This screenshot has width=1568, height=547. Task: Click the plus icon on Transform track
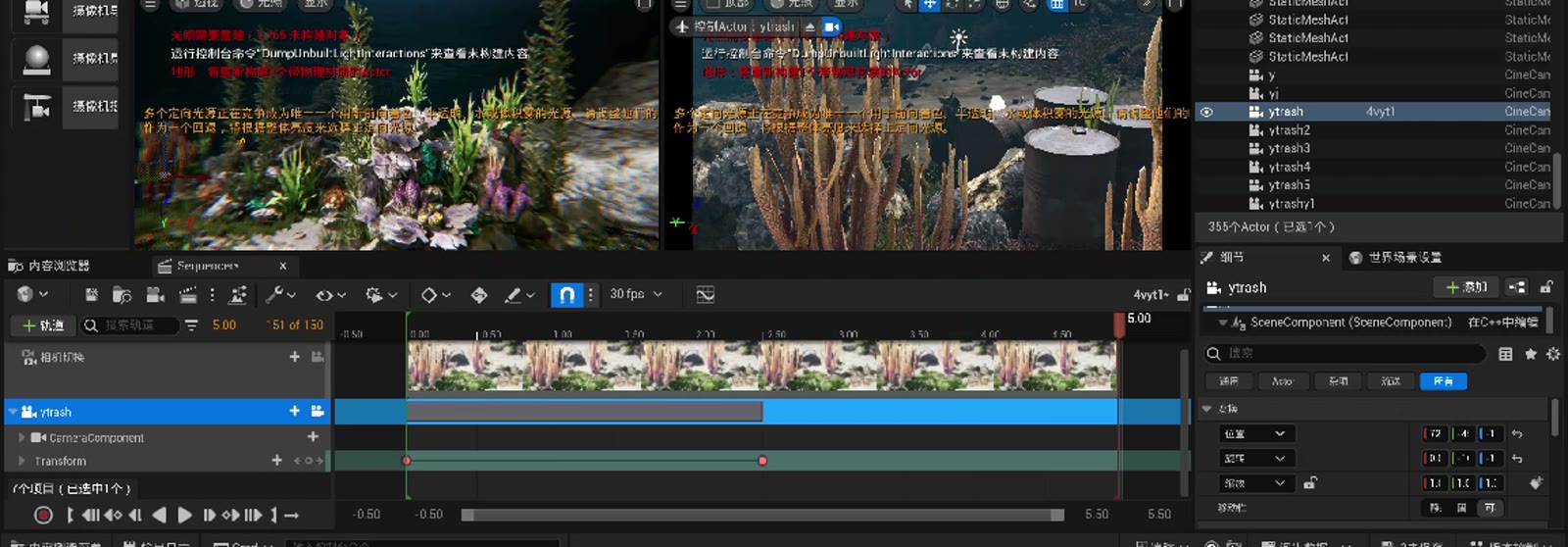[x=276, y=460]
